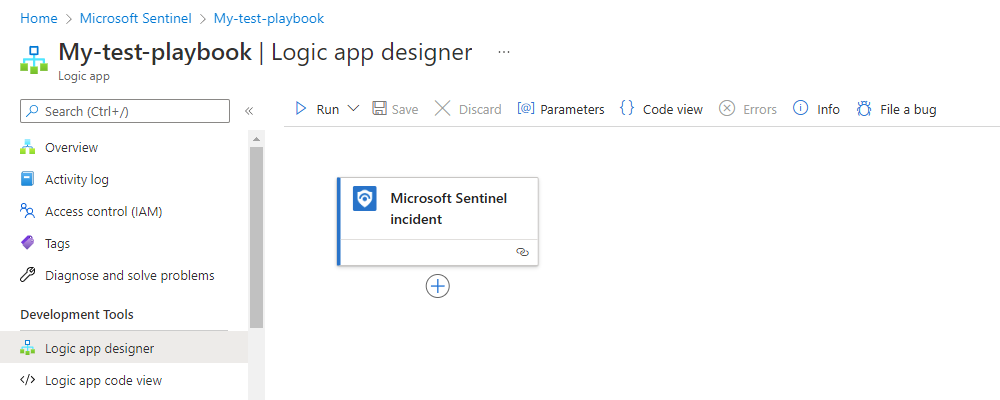Open the Run dropdown arrow
1000x400 pixels.
click(353, 109)
